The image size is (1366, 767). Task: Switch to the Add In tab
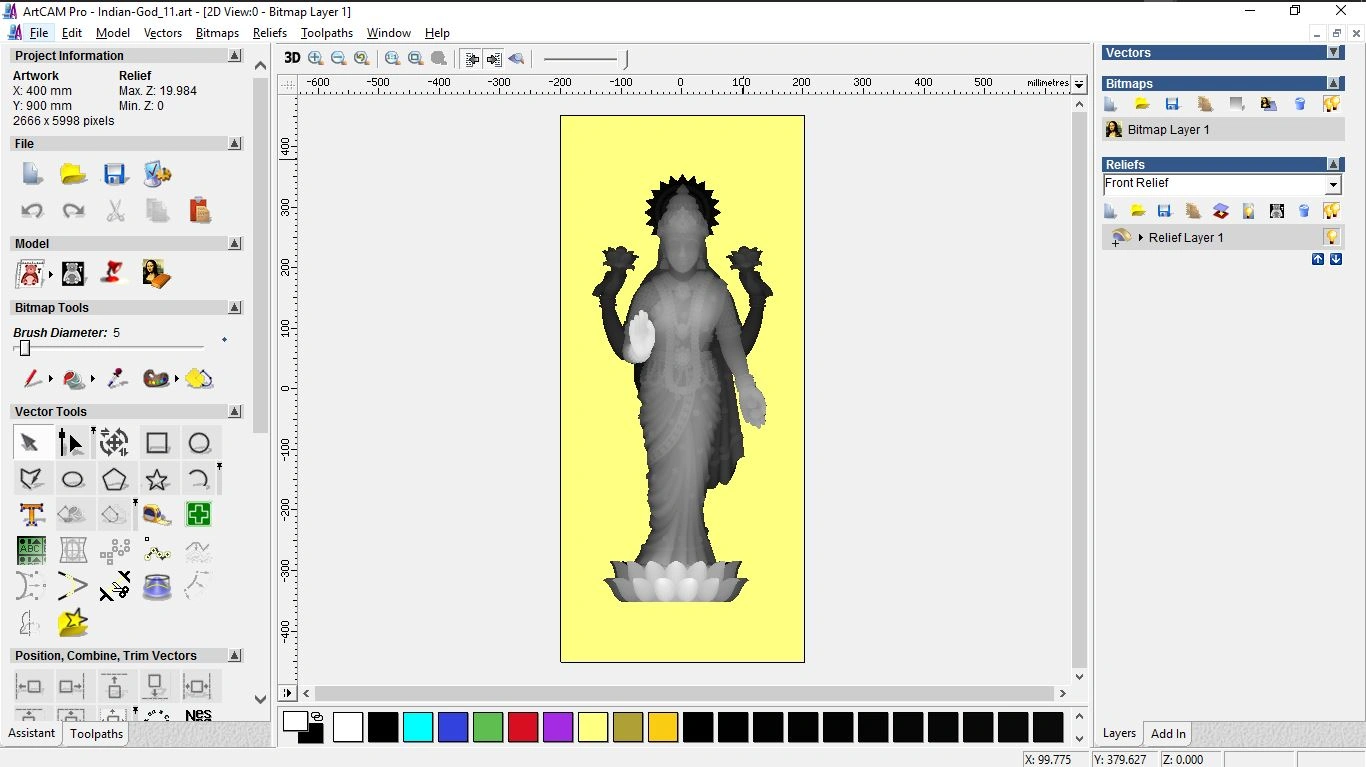1167,733
